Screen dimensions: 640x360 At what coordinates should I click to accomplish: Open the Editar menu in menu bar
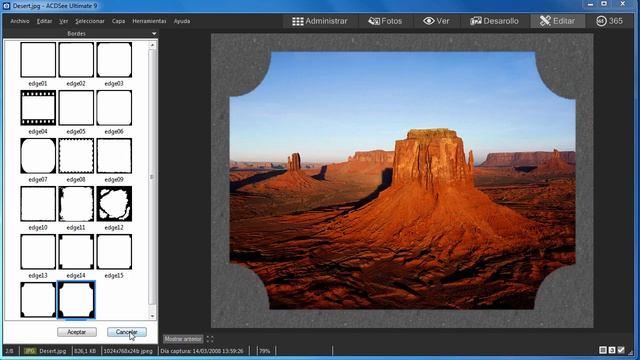(x=44, y=21)
